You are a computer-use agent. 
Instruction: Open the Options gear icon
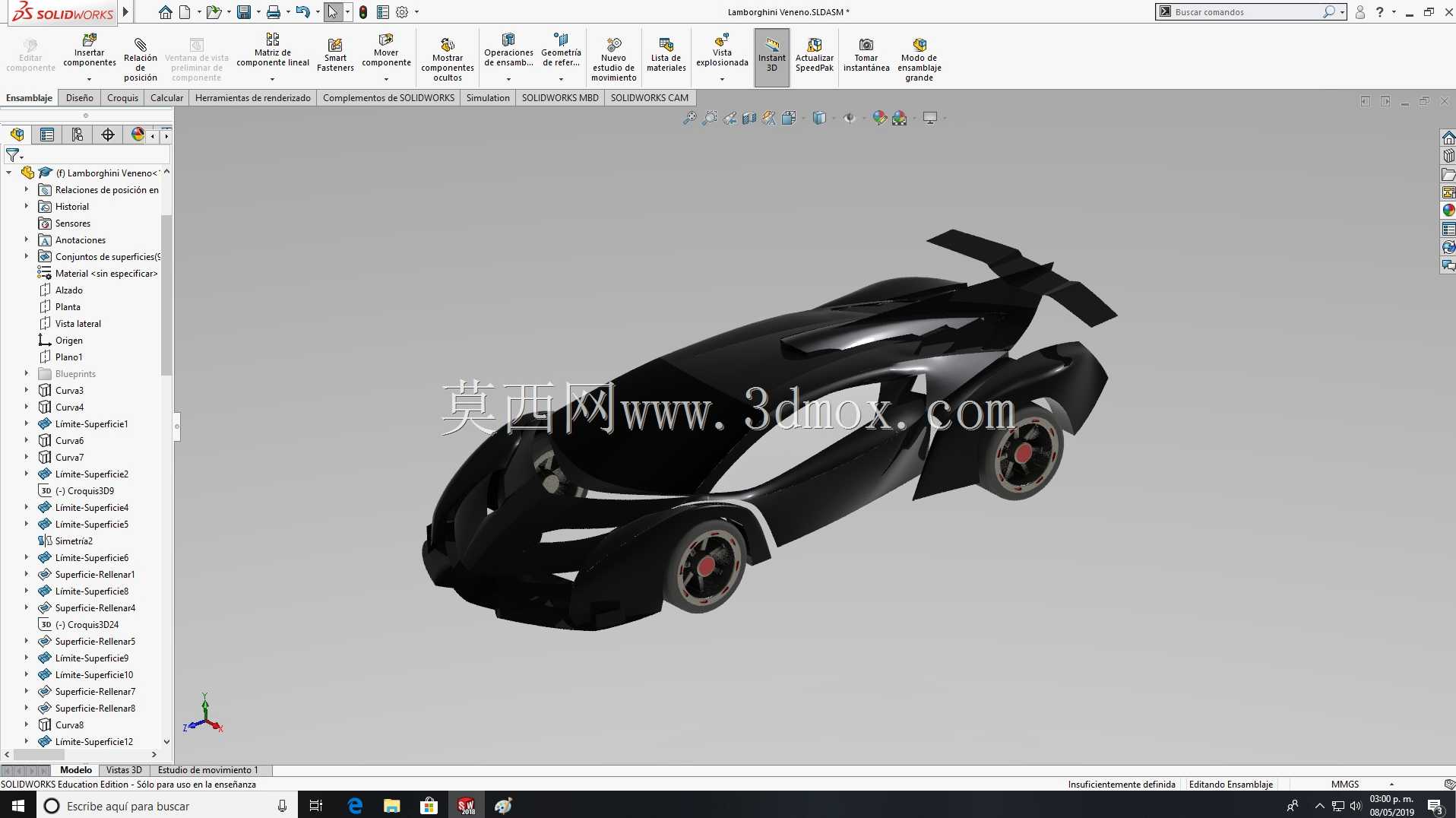pos(402,12)
